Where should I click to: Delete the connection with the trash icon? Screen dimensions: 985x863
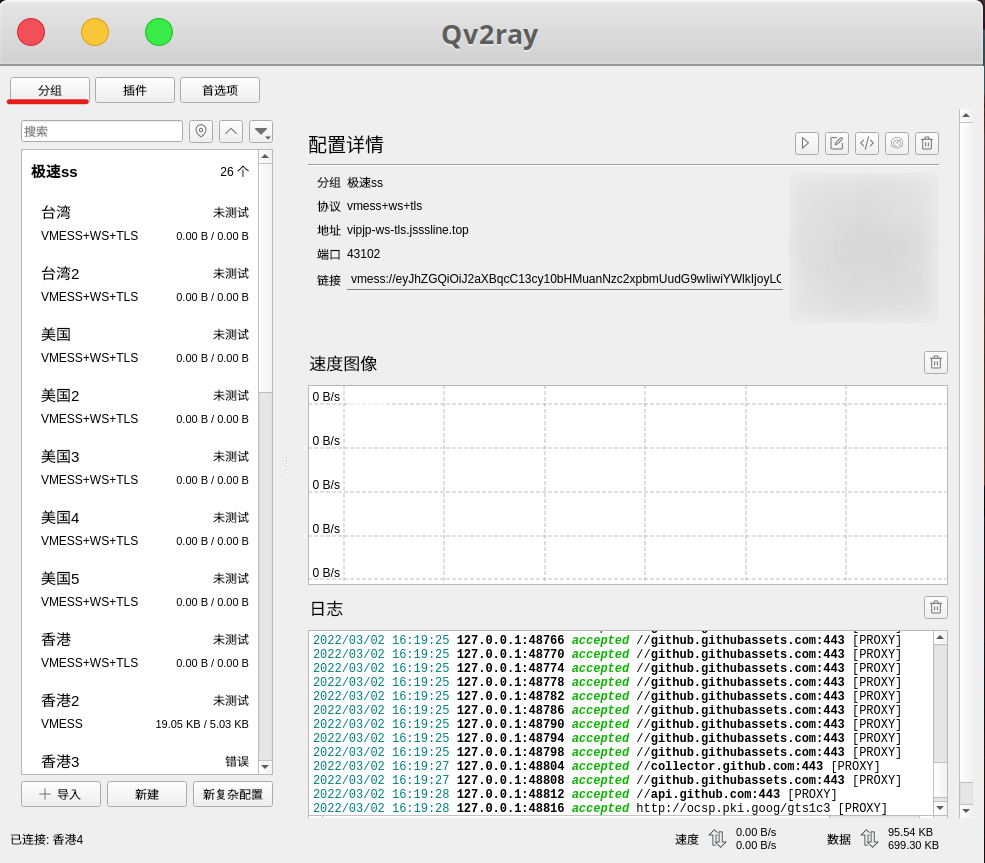pos(927,143)
